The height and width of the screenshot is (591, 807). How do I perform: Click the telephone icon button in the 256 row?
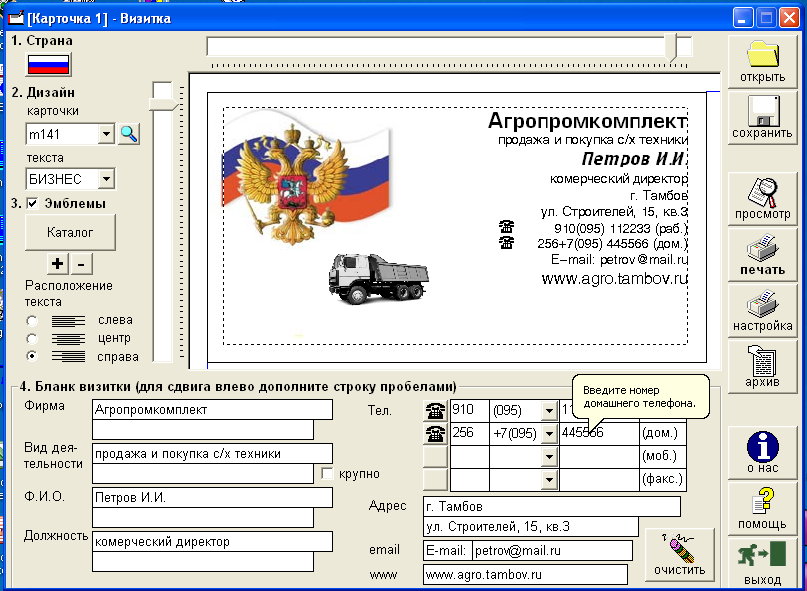[x=435, y=433]
